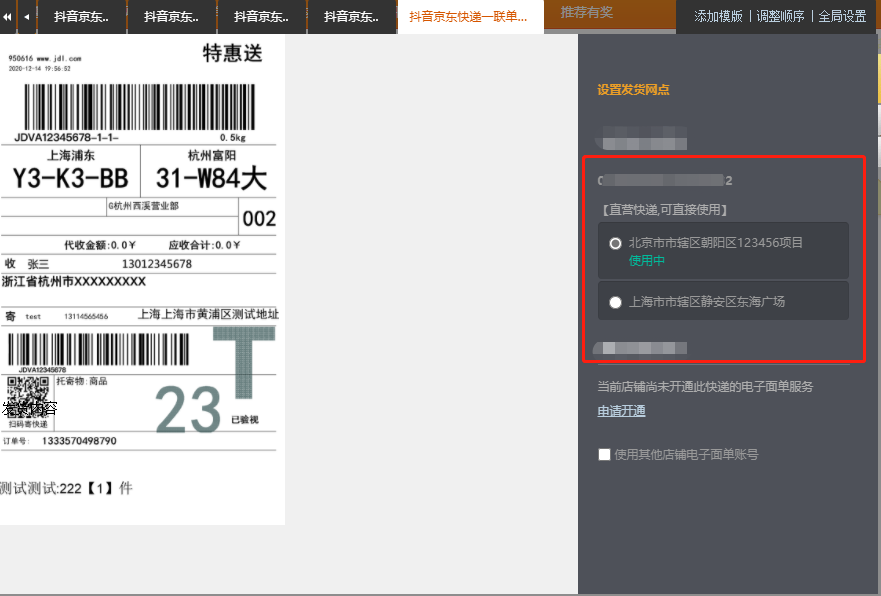Click the QR code on the waybill
Screen dimensions: 881x596
(28, 393)
